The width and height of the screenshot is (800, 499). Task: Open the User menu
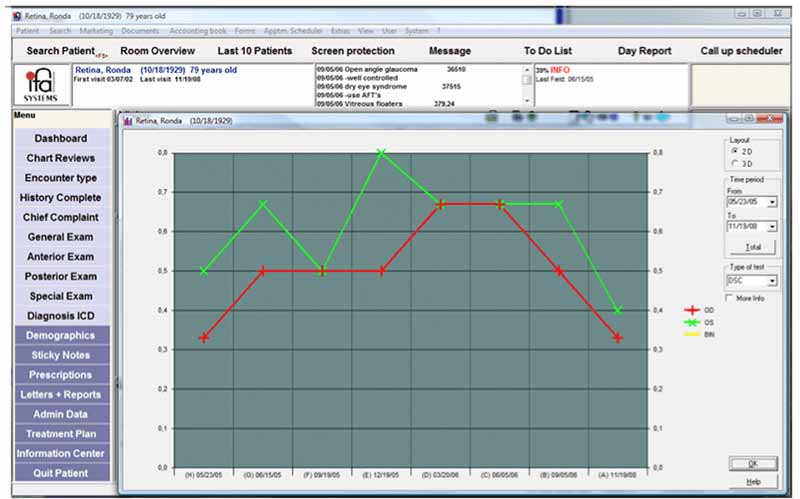[x=389, y=31]
